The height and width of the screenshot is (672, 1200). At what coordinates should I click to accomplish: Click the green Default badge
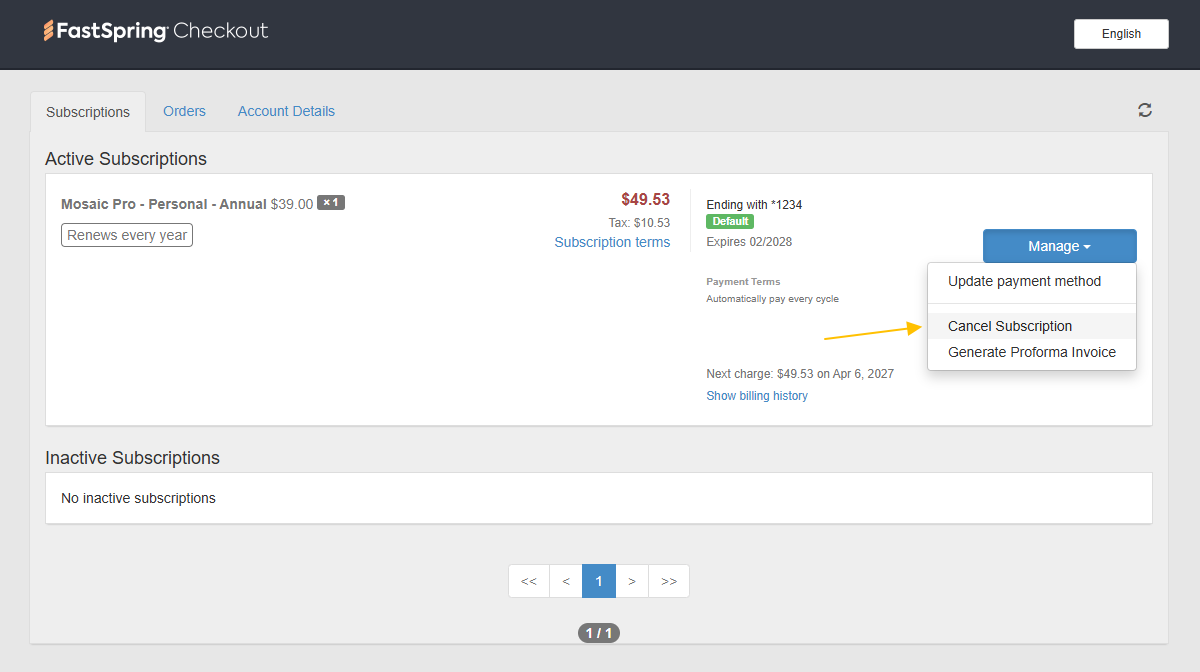point(730,222)
